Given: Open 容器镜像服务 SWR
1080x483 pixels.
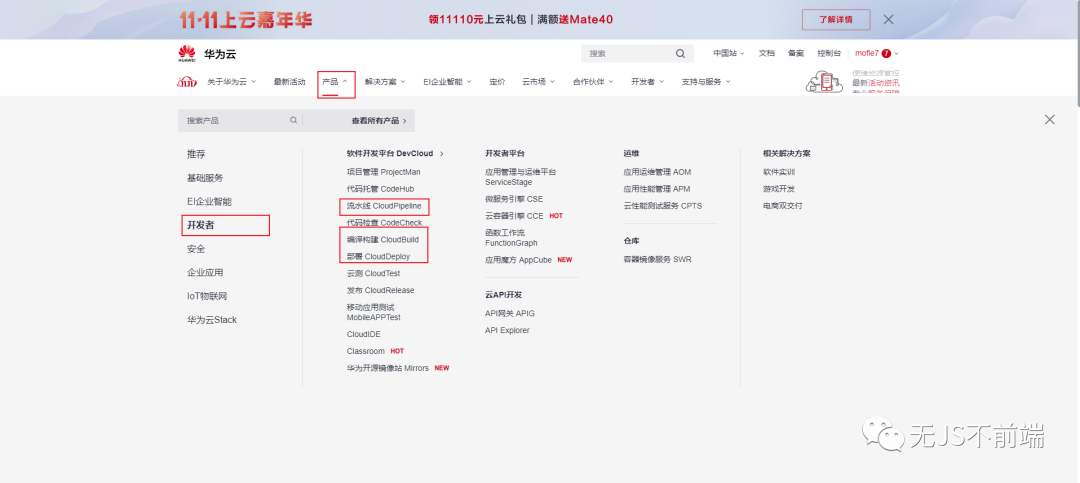Looking at the screenshot, I should click(657, 260).
